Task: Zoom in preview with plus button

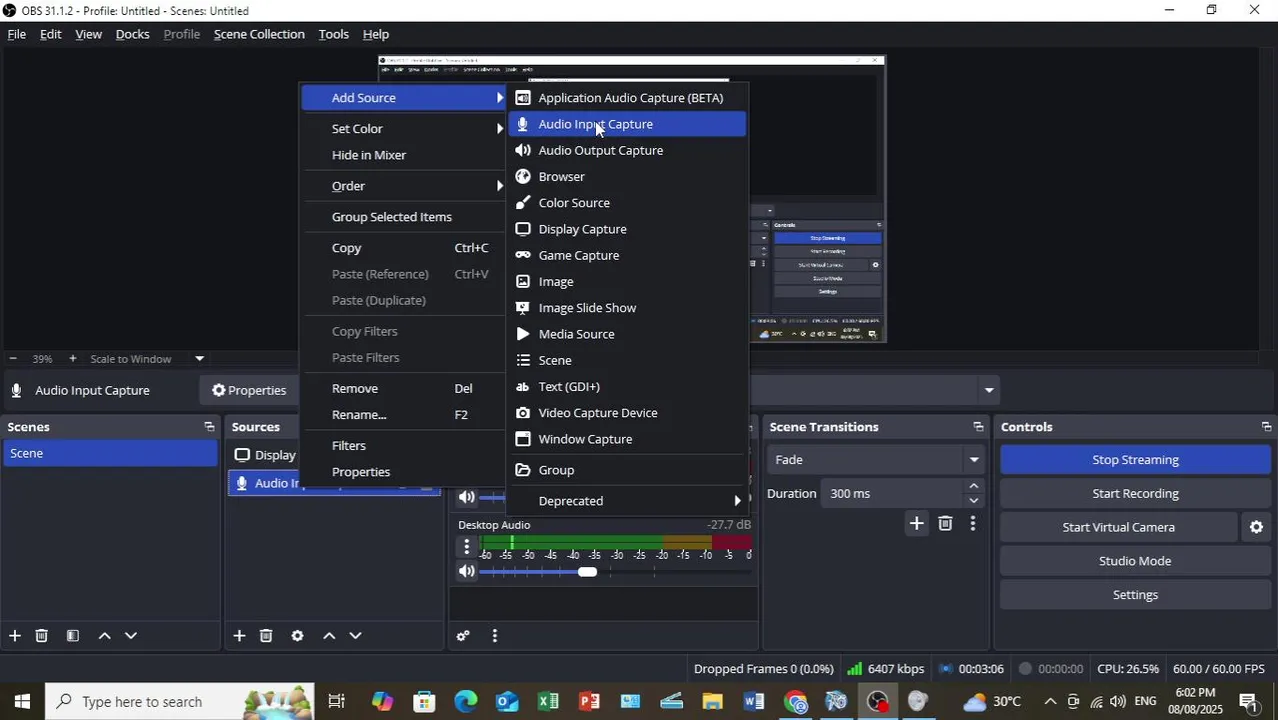Action: [72, 359]
